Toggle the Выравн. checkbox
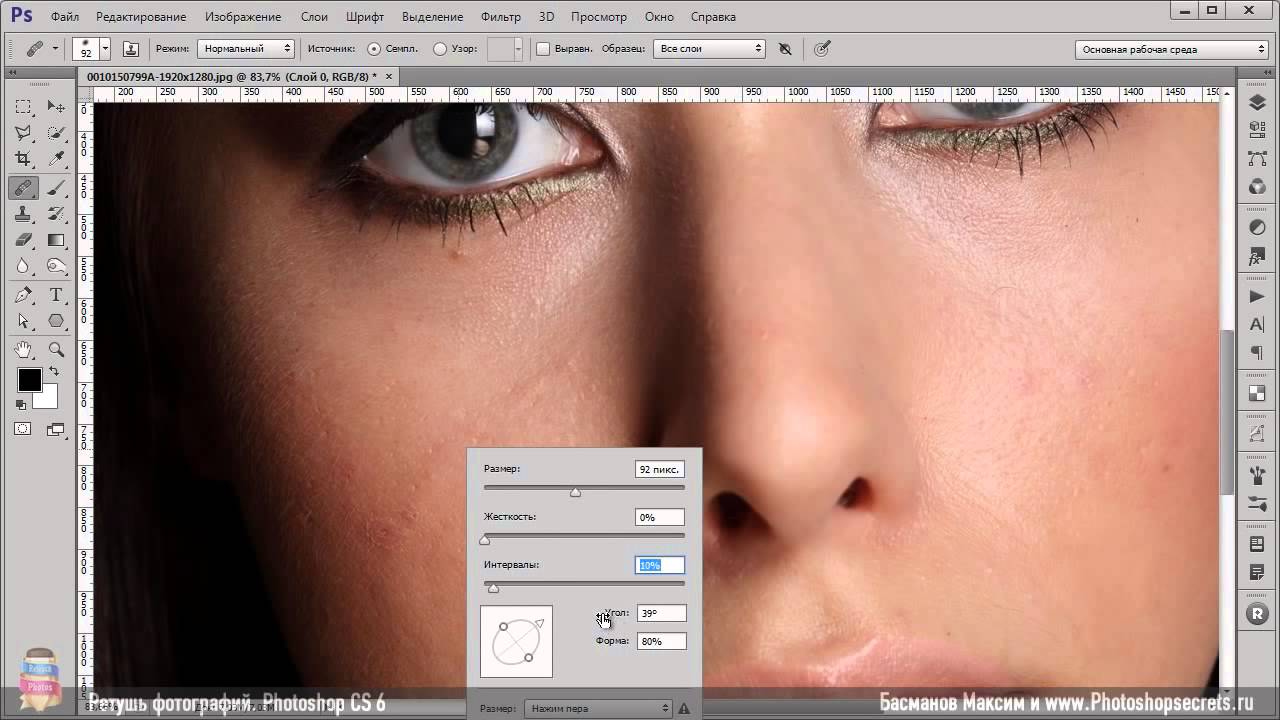Screen dimensions: 1280x720 [543, 49]
